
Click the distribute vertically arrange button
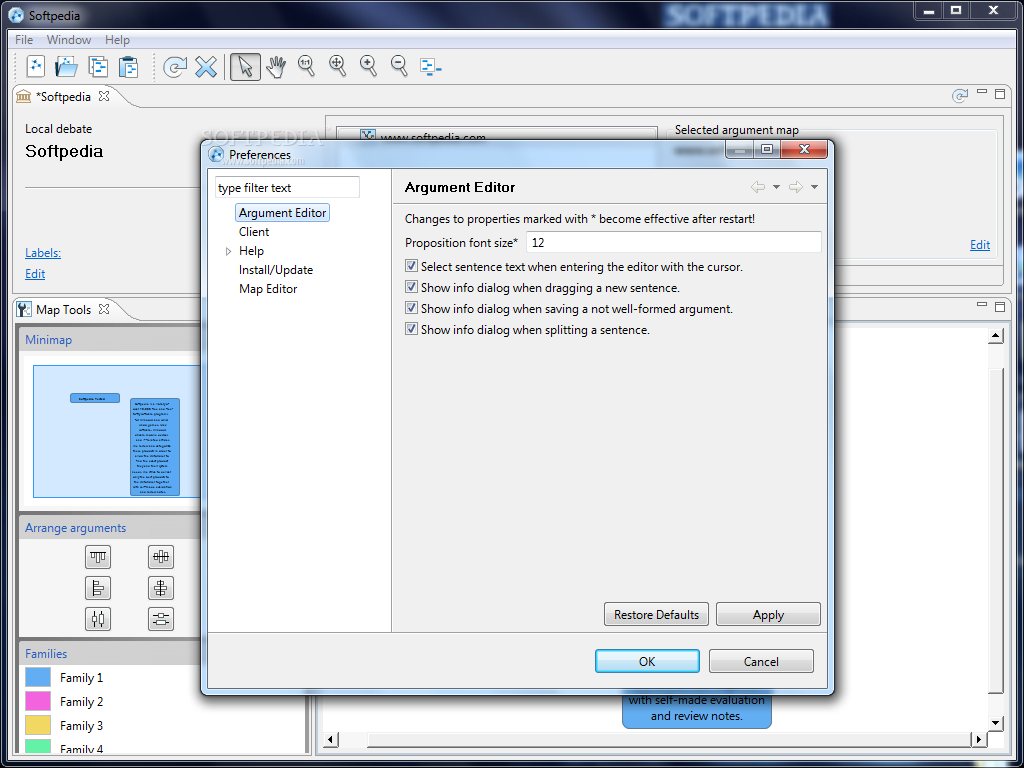pyautogui.click(x=161, y=618)
